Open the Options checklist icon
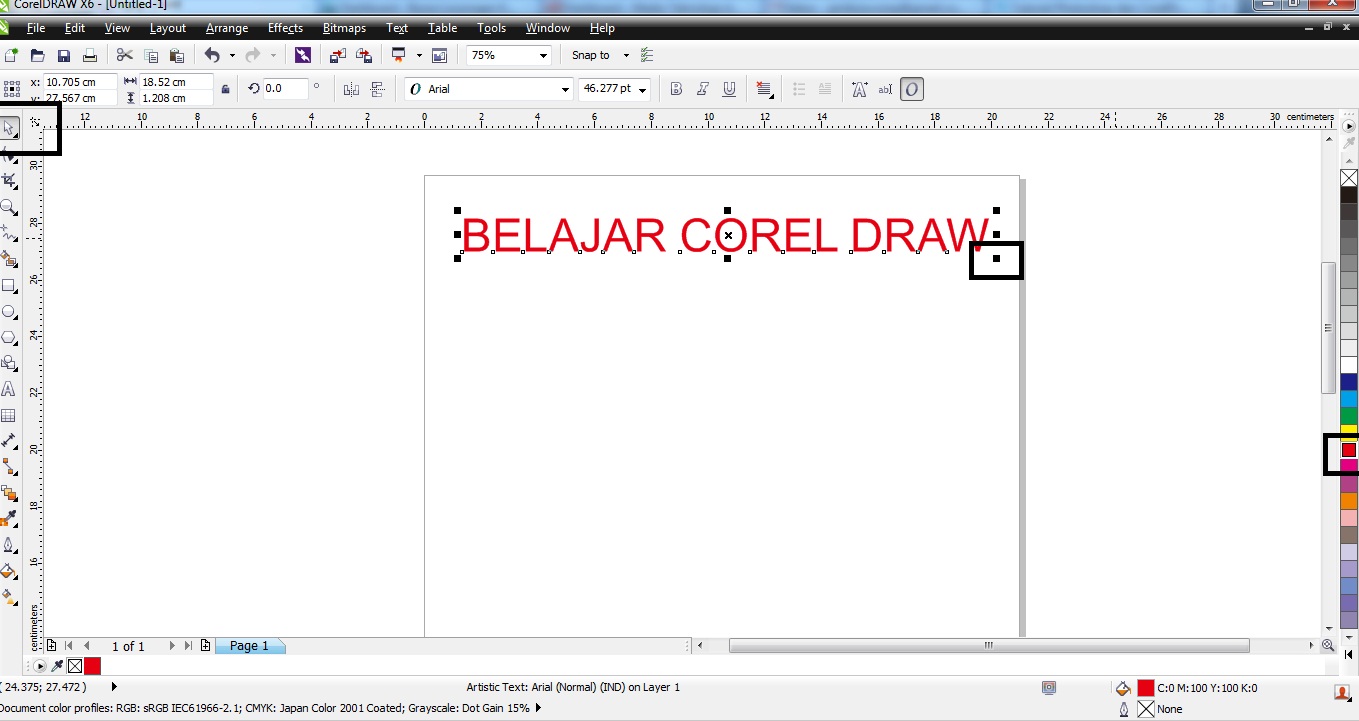 point(647,55)
